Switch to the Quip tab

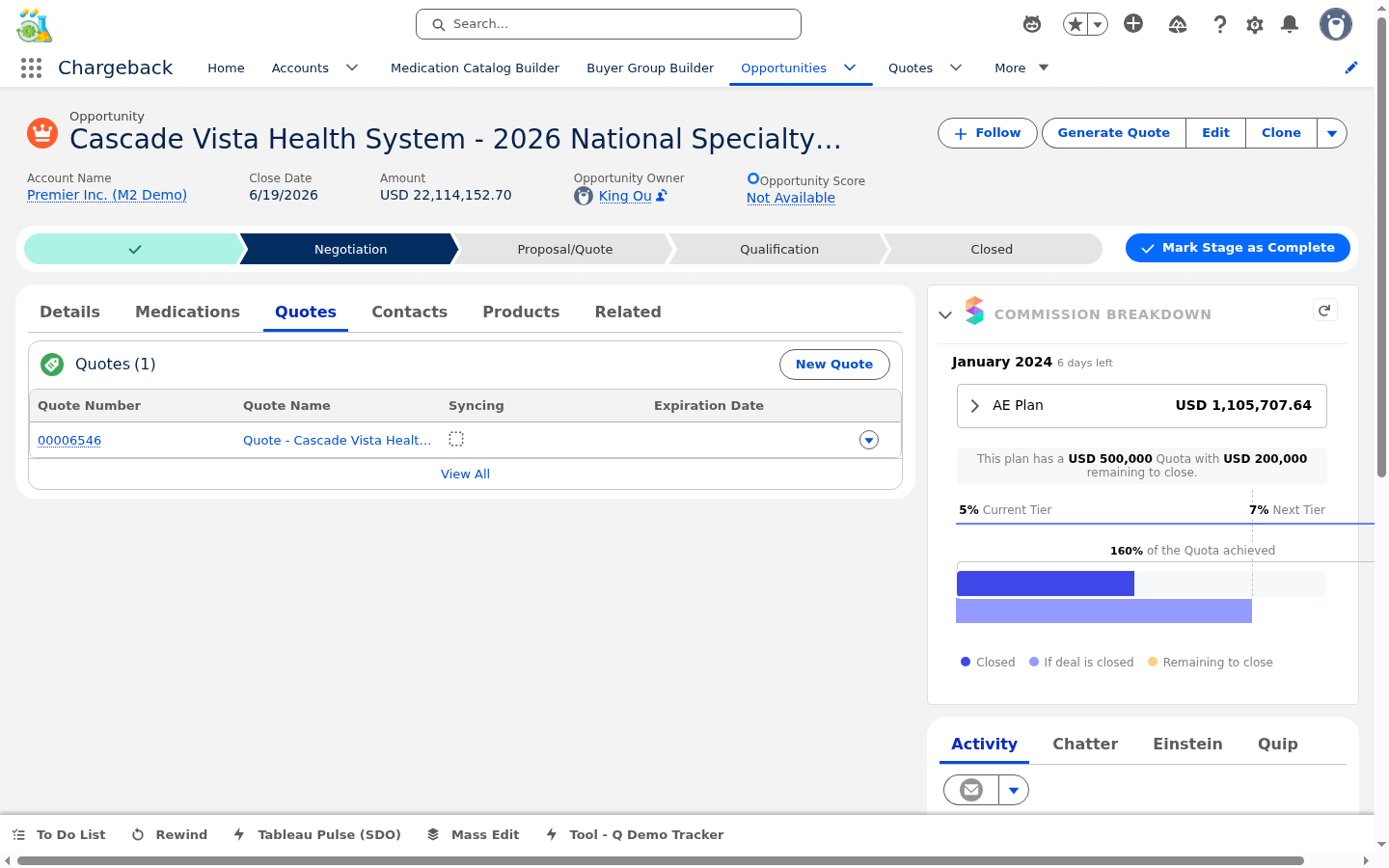pyautogui.click(x=1277, y=744)
